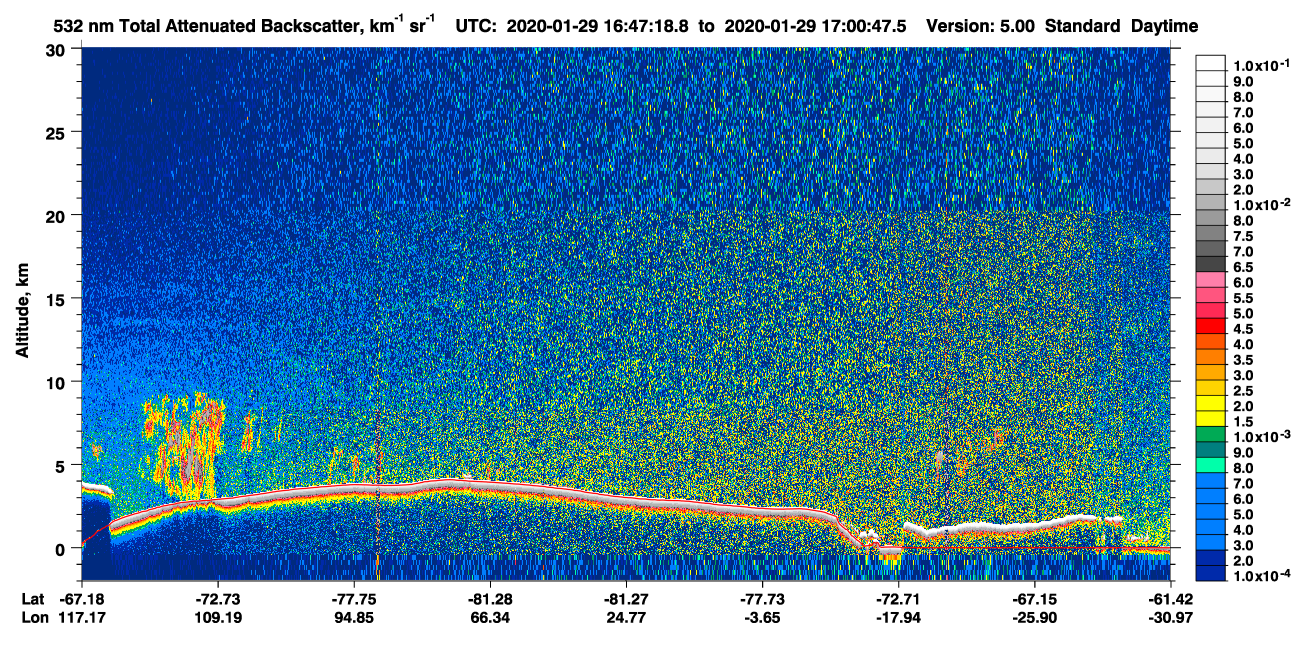Click the longitude value '24.77'
Viewport: 1300px width, 667px height.
coord(626,618)
